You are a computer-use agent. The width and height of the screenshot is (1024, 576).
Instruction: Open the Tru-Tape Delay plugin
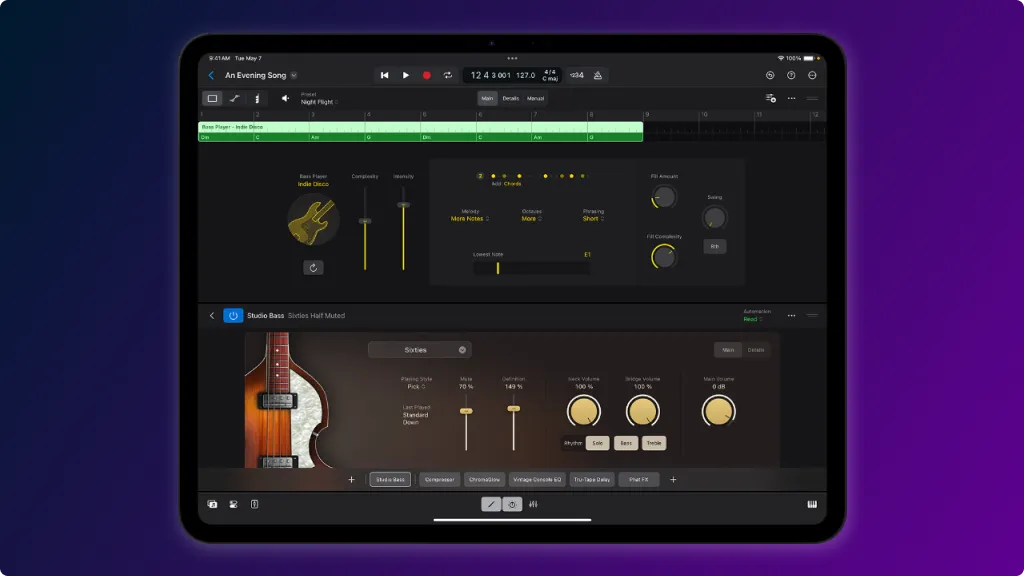coord(591,479)
